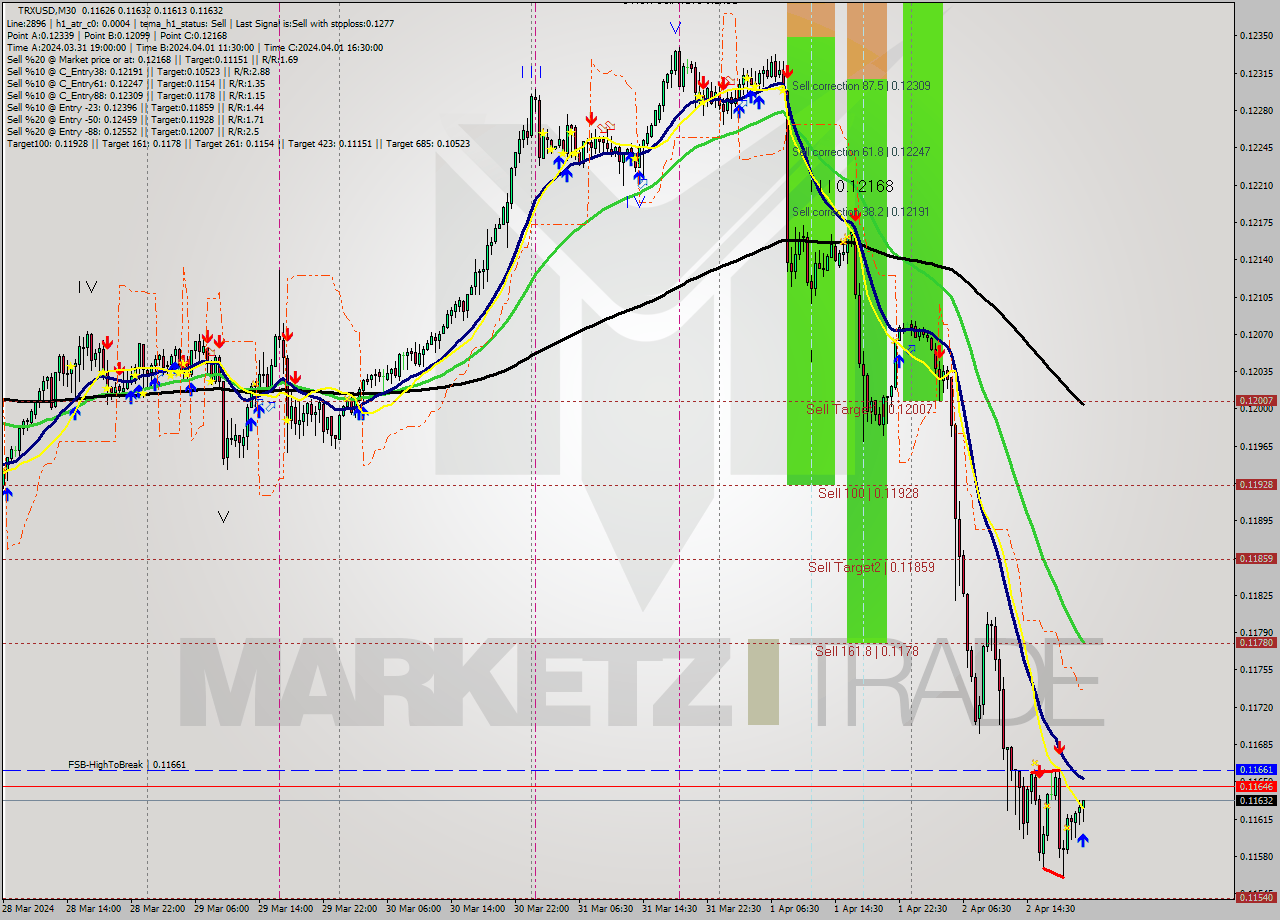Click the '28 Mar 2024' date on time axis

tap(28, 909)
